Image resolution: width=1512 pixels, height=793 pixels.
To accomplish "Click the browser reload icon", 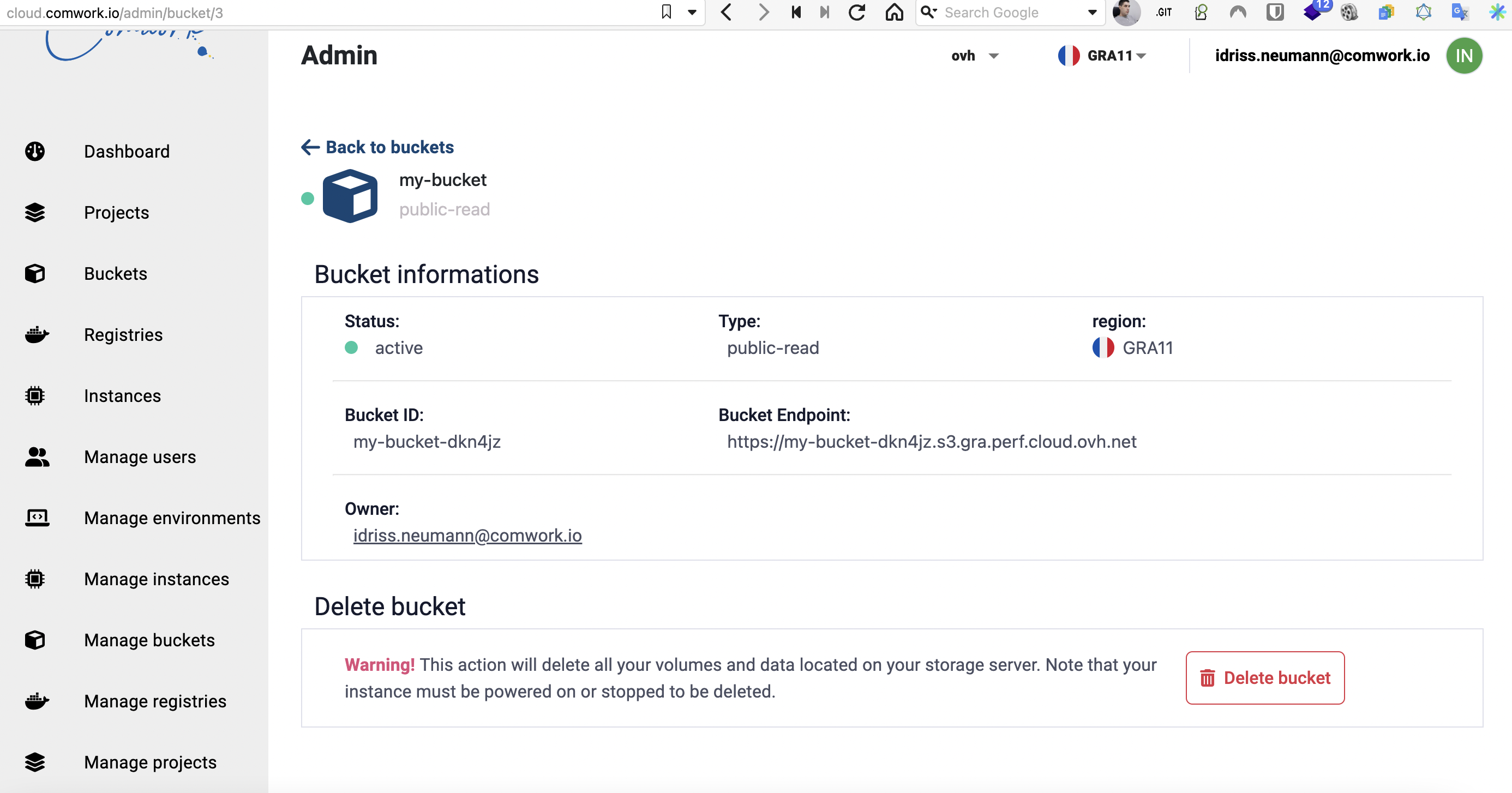I will [x=857, y=13].
